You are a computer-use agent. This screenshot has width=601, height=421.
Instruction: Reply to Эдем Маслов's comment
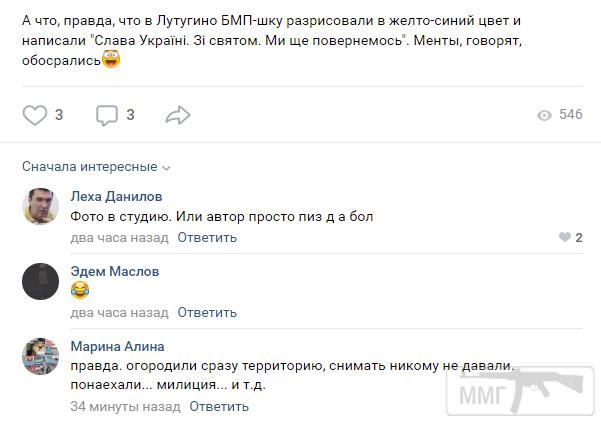click(x=207, y=313)
